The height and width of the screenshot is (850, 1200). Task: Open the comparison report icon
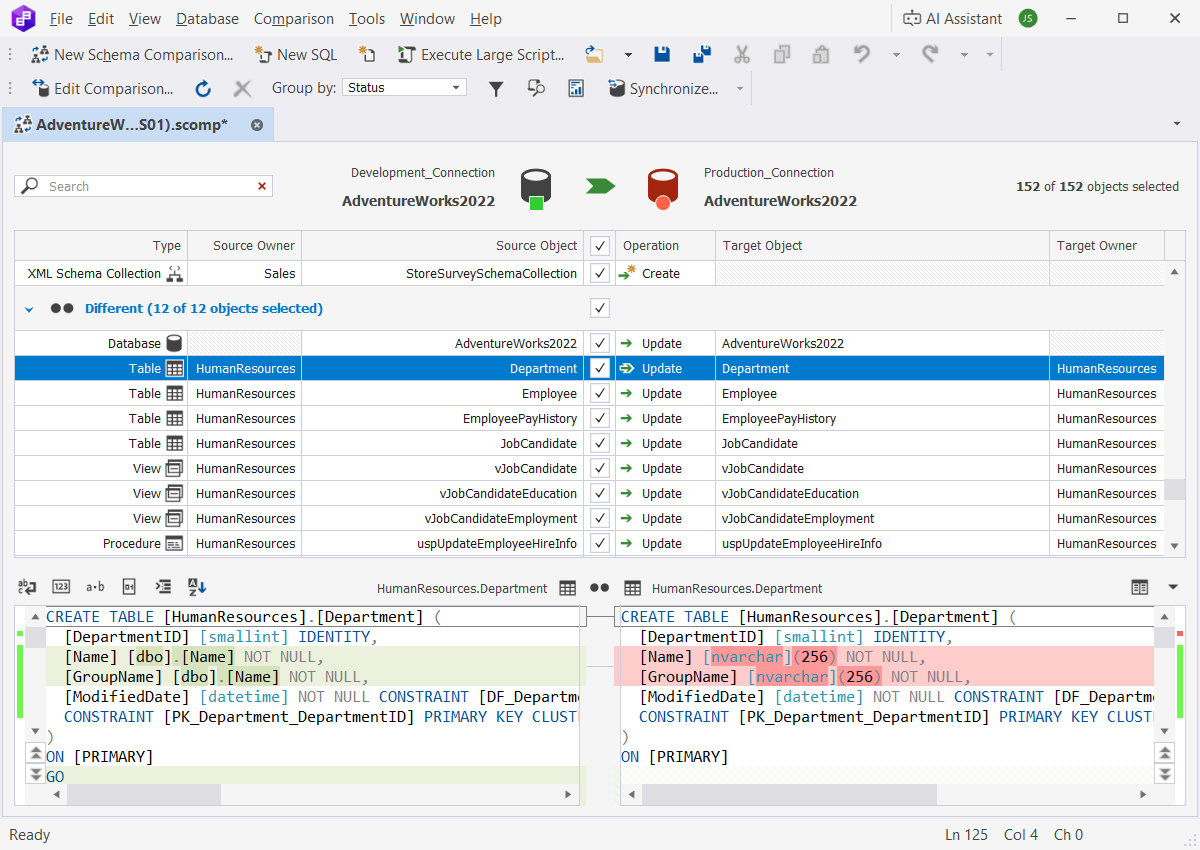576,88
